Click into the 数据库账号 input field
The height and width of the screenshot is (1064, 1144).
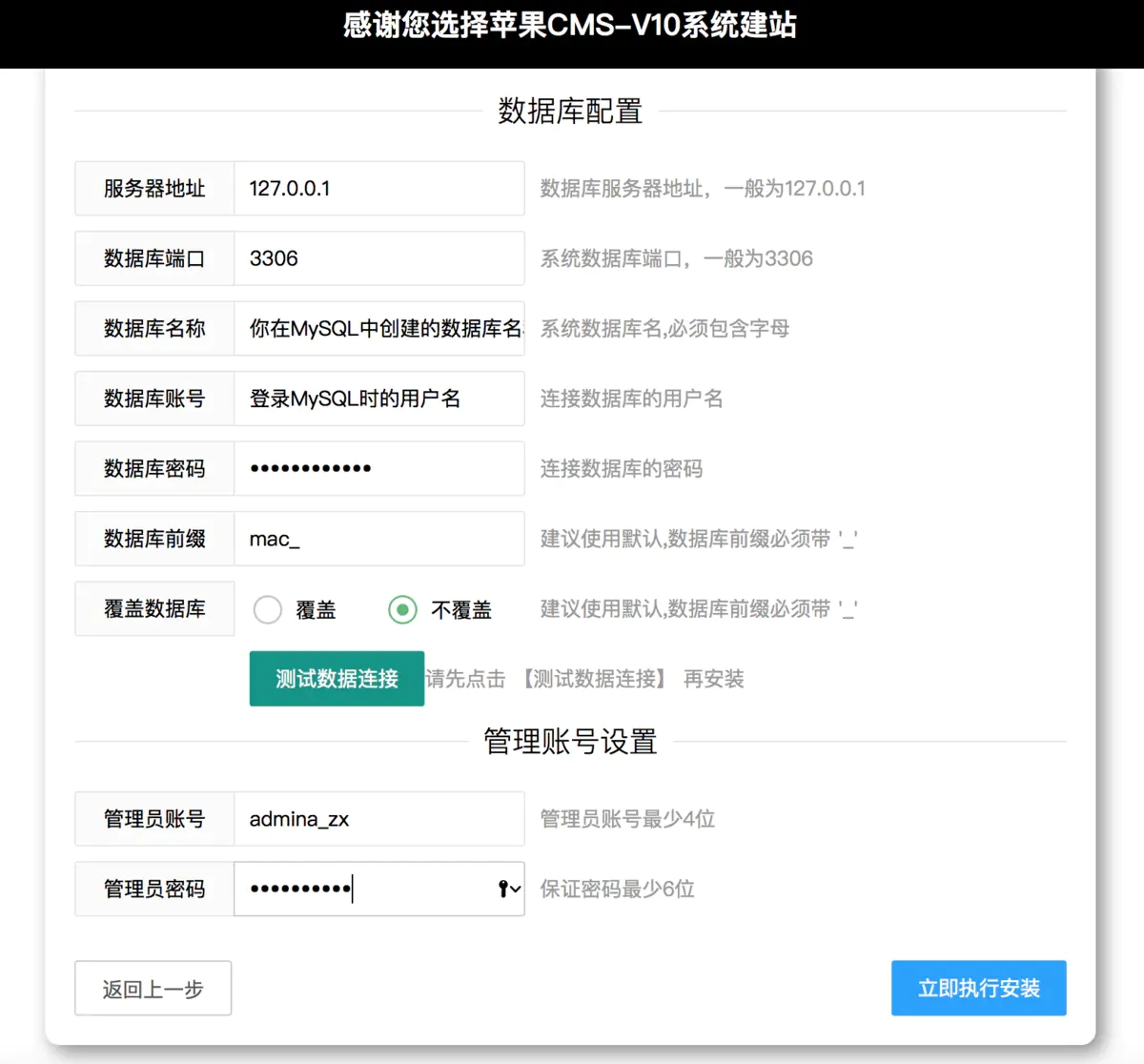379,399
